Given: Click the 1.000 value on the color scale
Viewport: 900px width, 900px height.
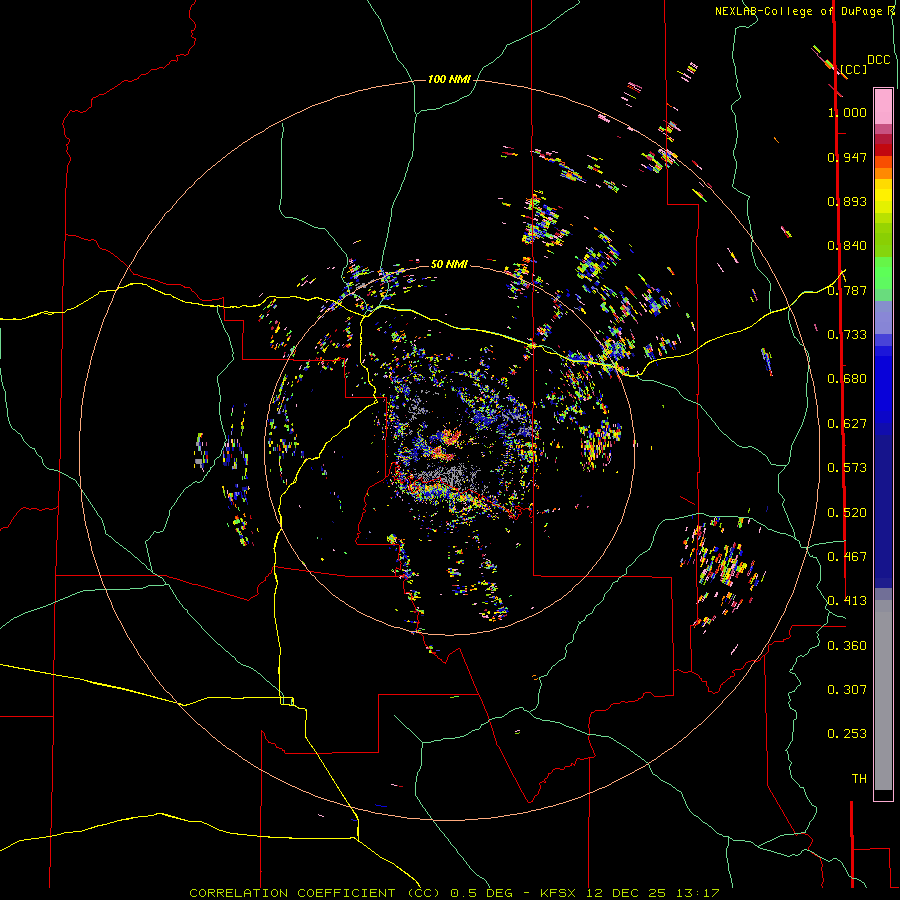Looking at the screenshot, I should click(847, 112).
